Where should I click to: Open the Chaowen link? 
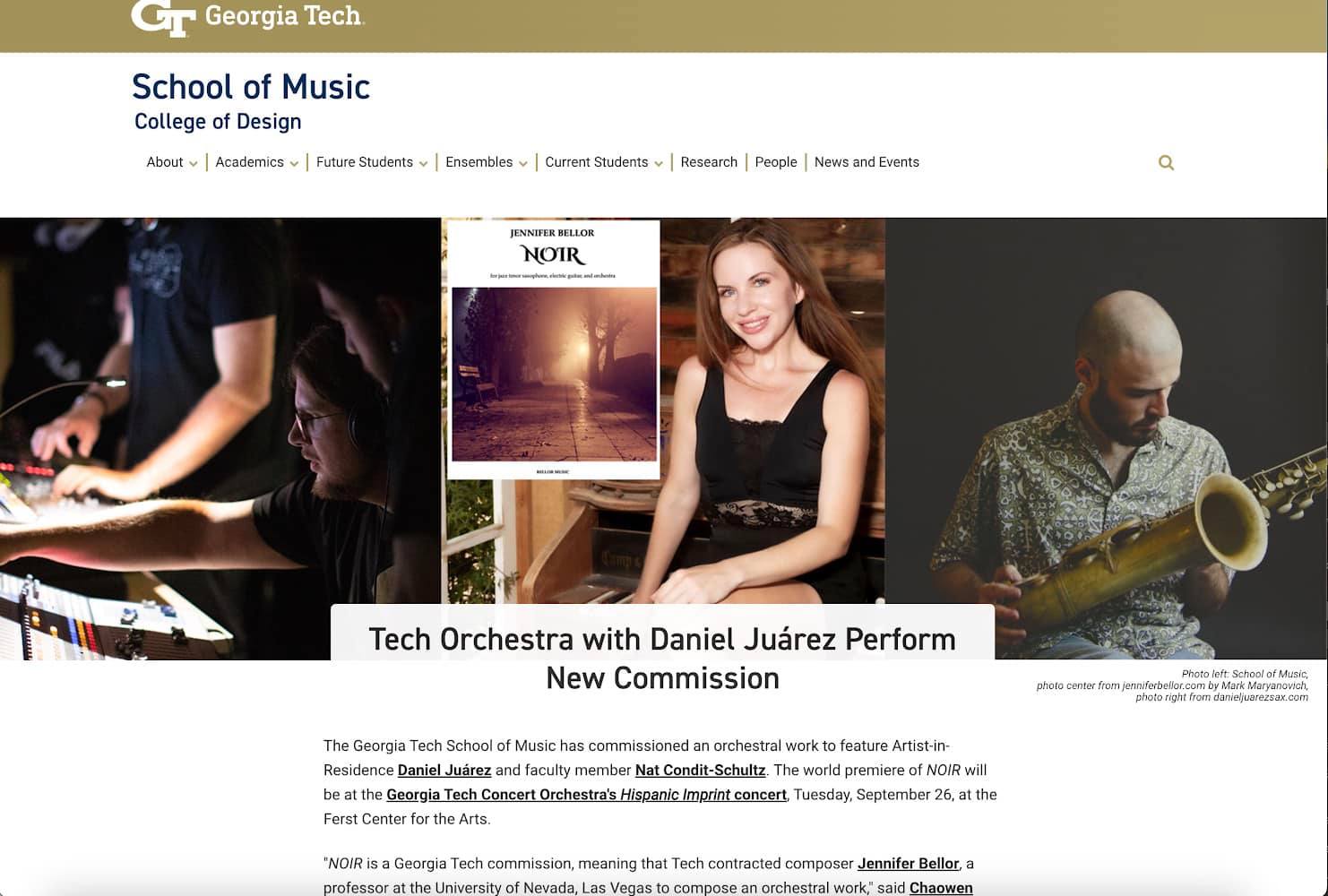pos(941,888)
